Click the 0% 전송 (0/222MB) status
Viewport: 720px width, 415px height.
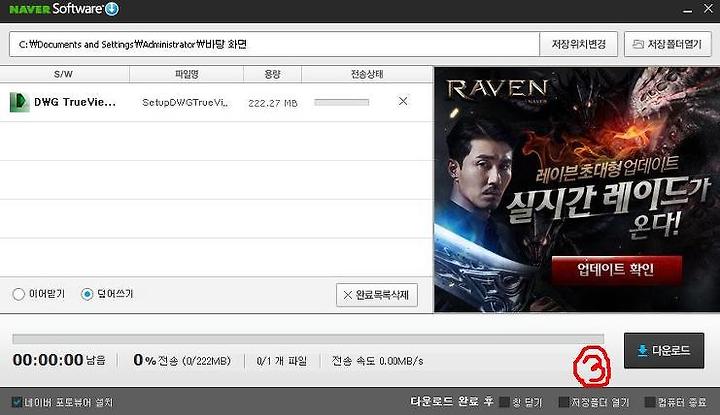pos(182,360)
